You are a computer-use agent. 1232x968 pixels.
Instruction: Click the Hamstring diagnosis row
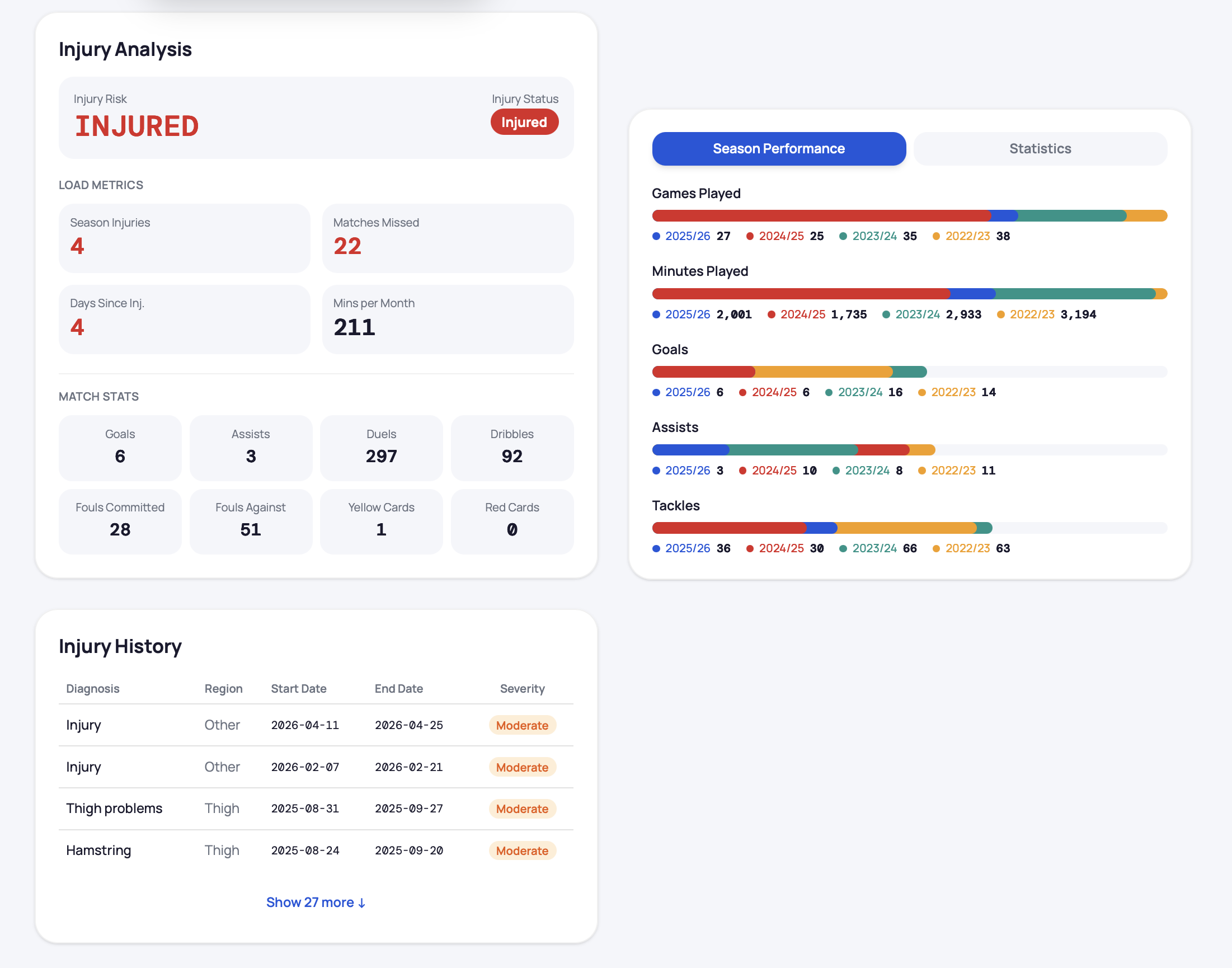tap(316, 850)
